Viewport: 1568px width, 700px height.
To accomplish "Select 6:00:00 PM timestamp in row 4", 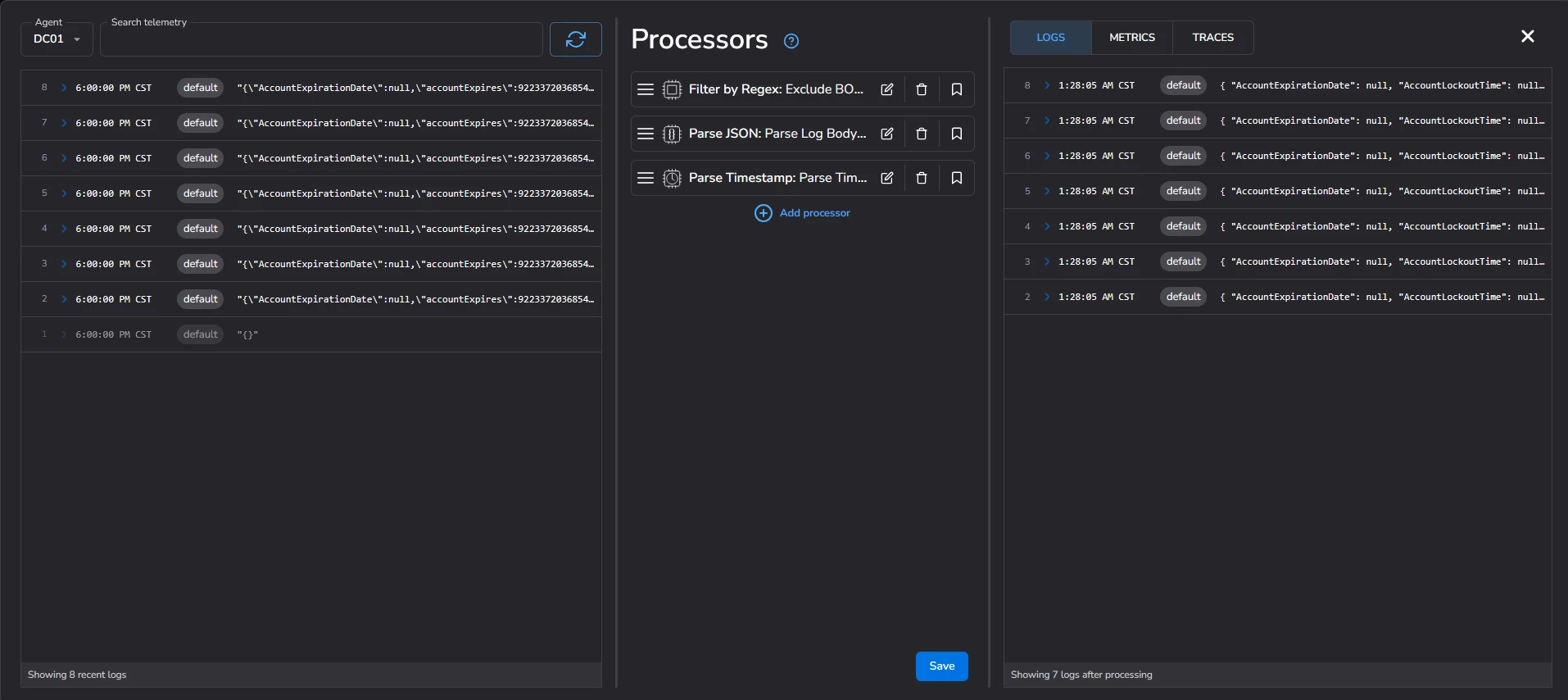I will (113, 229).
